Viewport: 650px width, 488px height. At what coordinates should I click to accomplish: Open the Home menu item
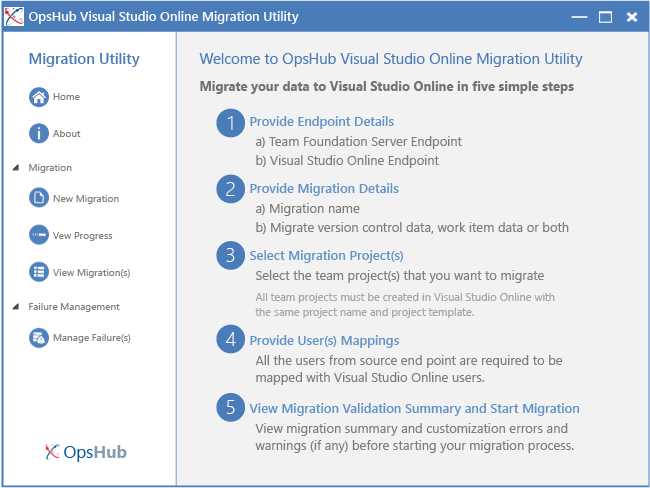pyautogui.click(x=66, y=97)
